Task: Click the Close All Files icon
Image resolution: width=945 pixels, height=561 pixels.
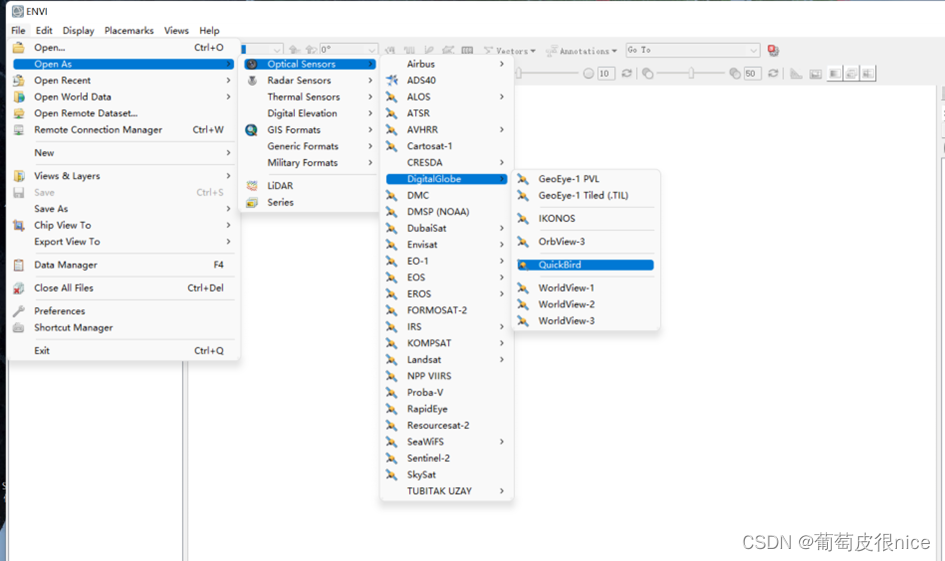Action: coord(19,288)
